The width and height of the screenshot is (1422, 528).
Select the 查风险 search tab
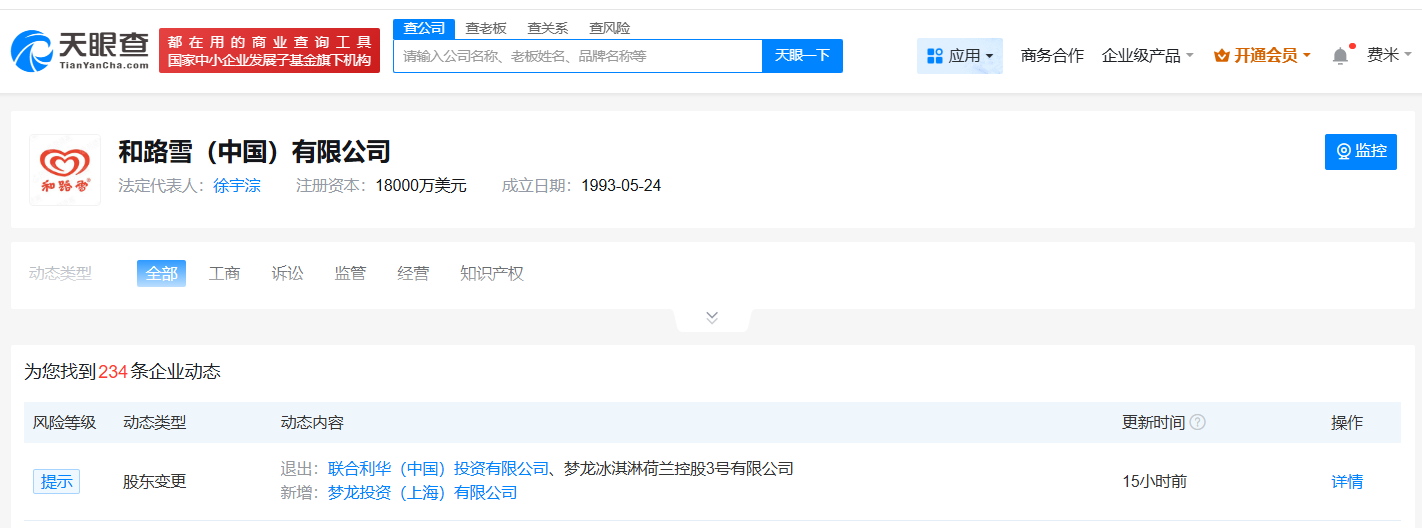click(x=610, y=28)
